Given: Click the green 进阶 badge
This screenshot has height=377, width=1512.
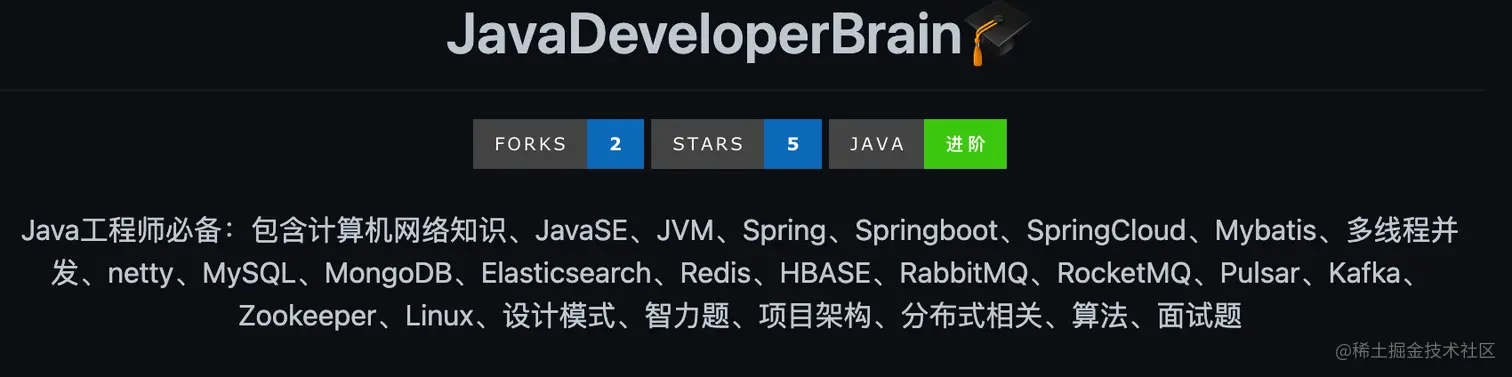Looking at the screenshot, I should coord(965,144).
